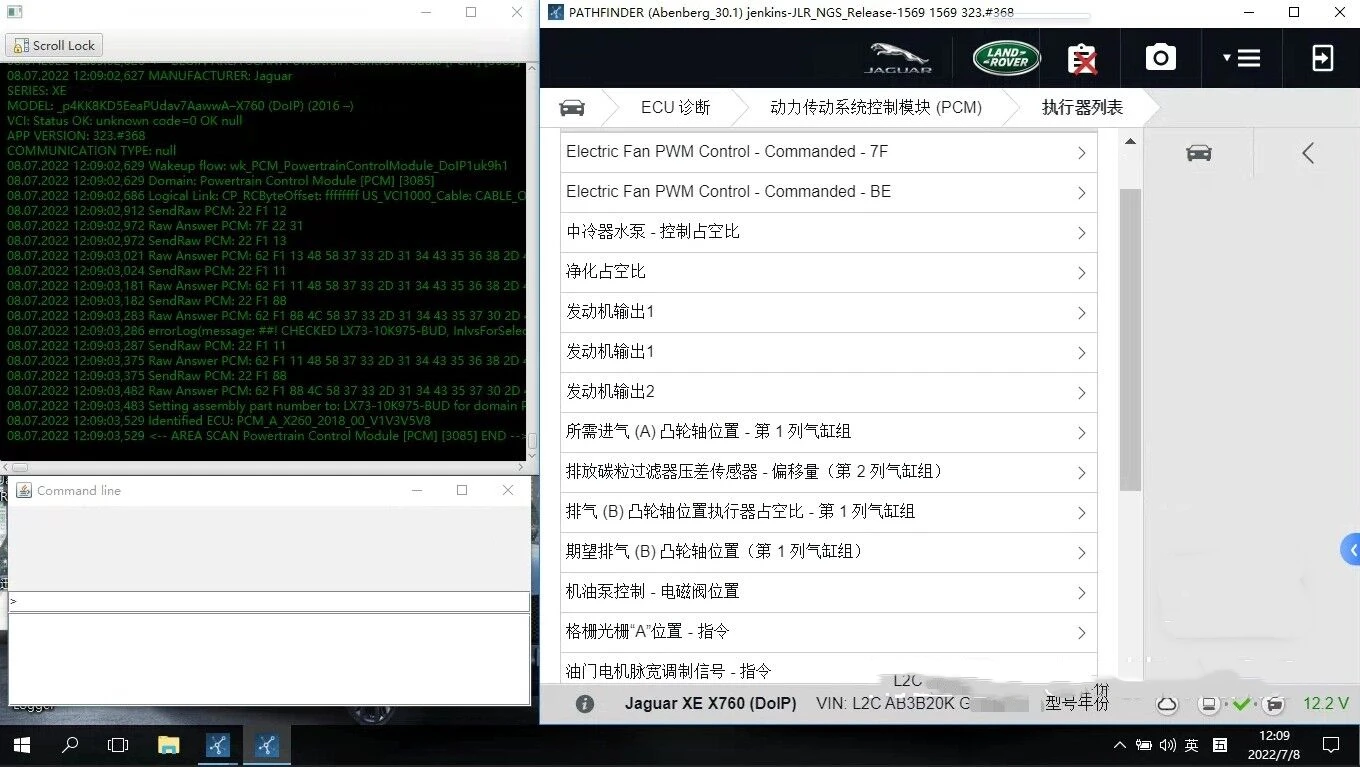Screen dimensions: 1360x767
Task: Click the Land Rover brand logo
Action: 1006,58
